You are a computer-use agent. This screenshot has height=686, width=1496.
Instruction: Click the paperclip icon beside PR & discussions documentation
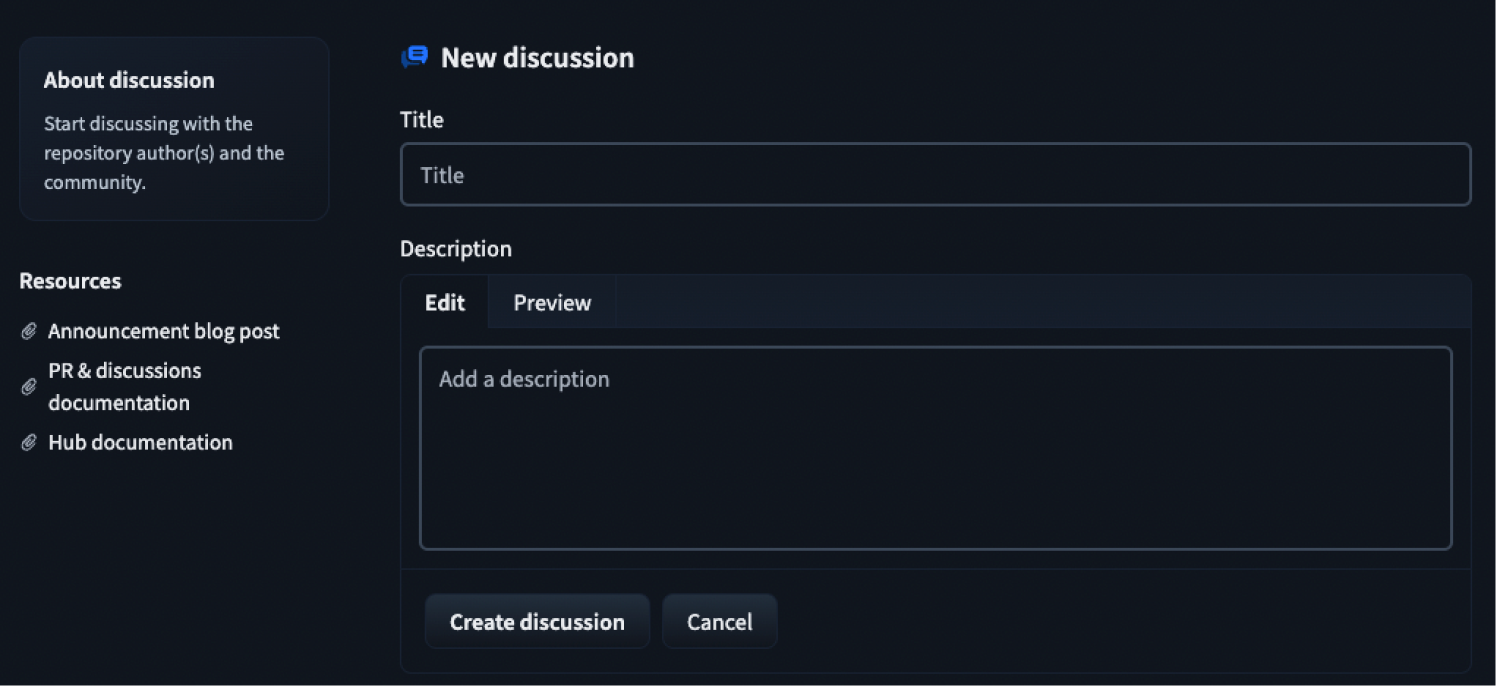[29, 387]
